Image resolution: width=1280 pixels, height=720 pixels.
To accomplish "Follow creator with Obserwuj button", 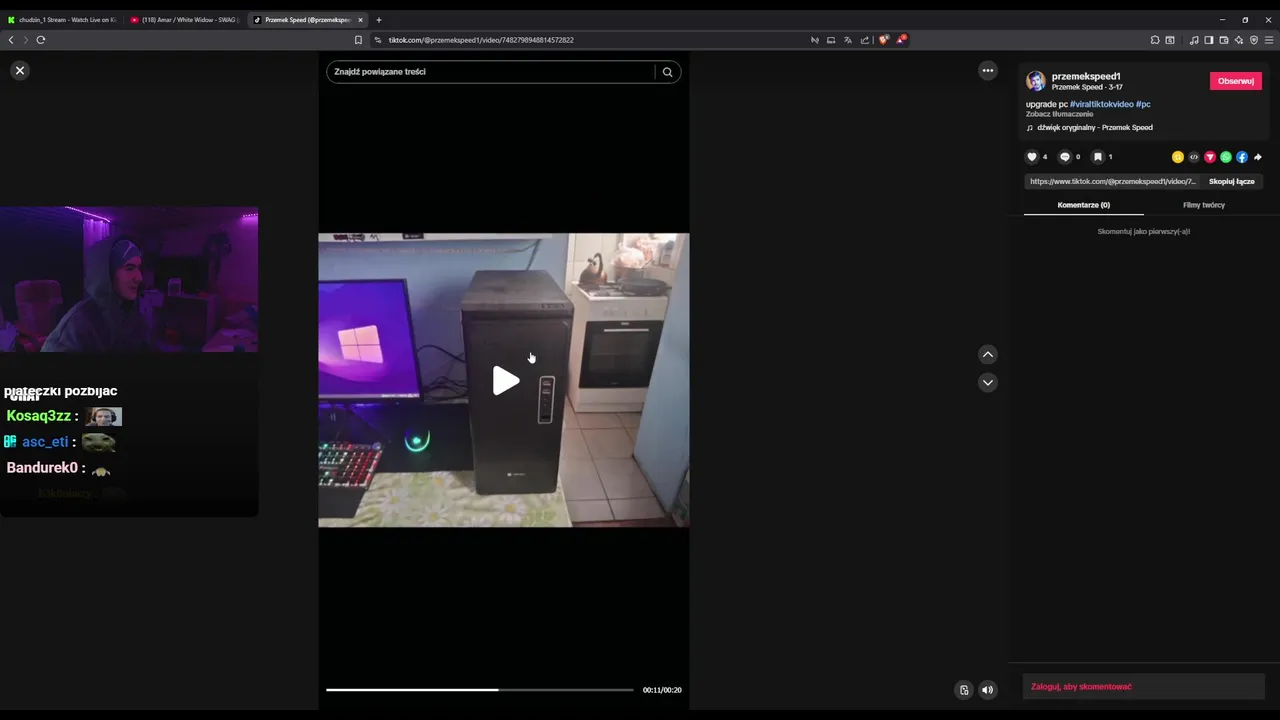I will click(x=1236, y=81).
